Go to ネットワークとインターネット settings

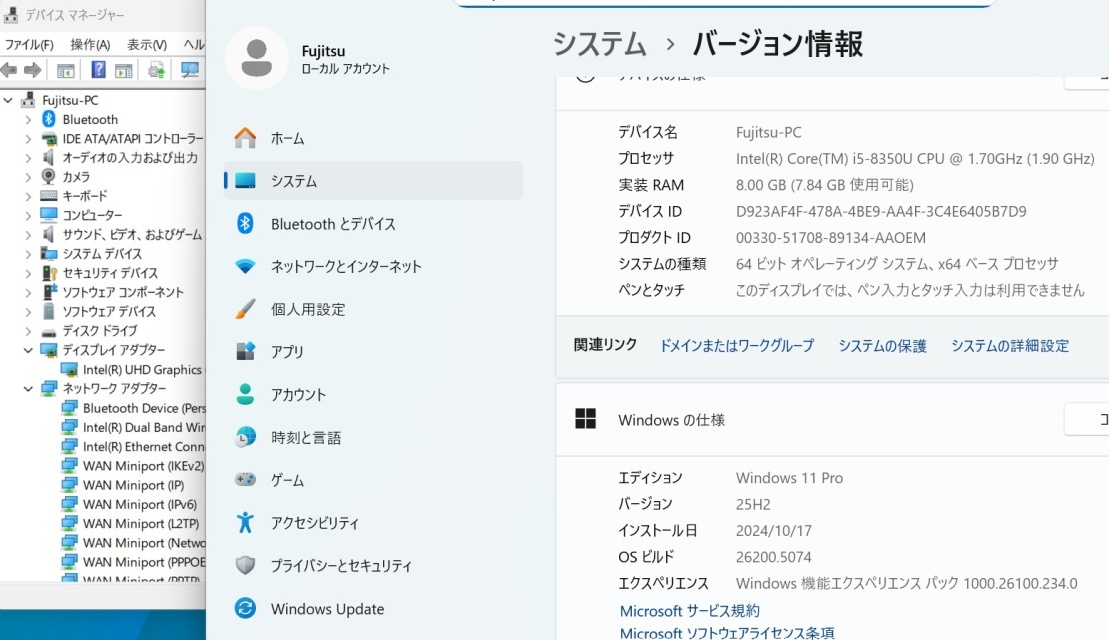point(345,267)
